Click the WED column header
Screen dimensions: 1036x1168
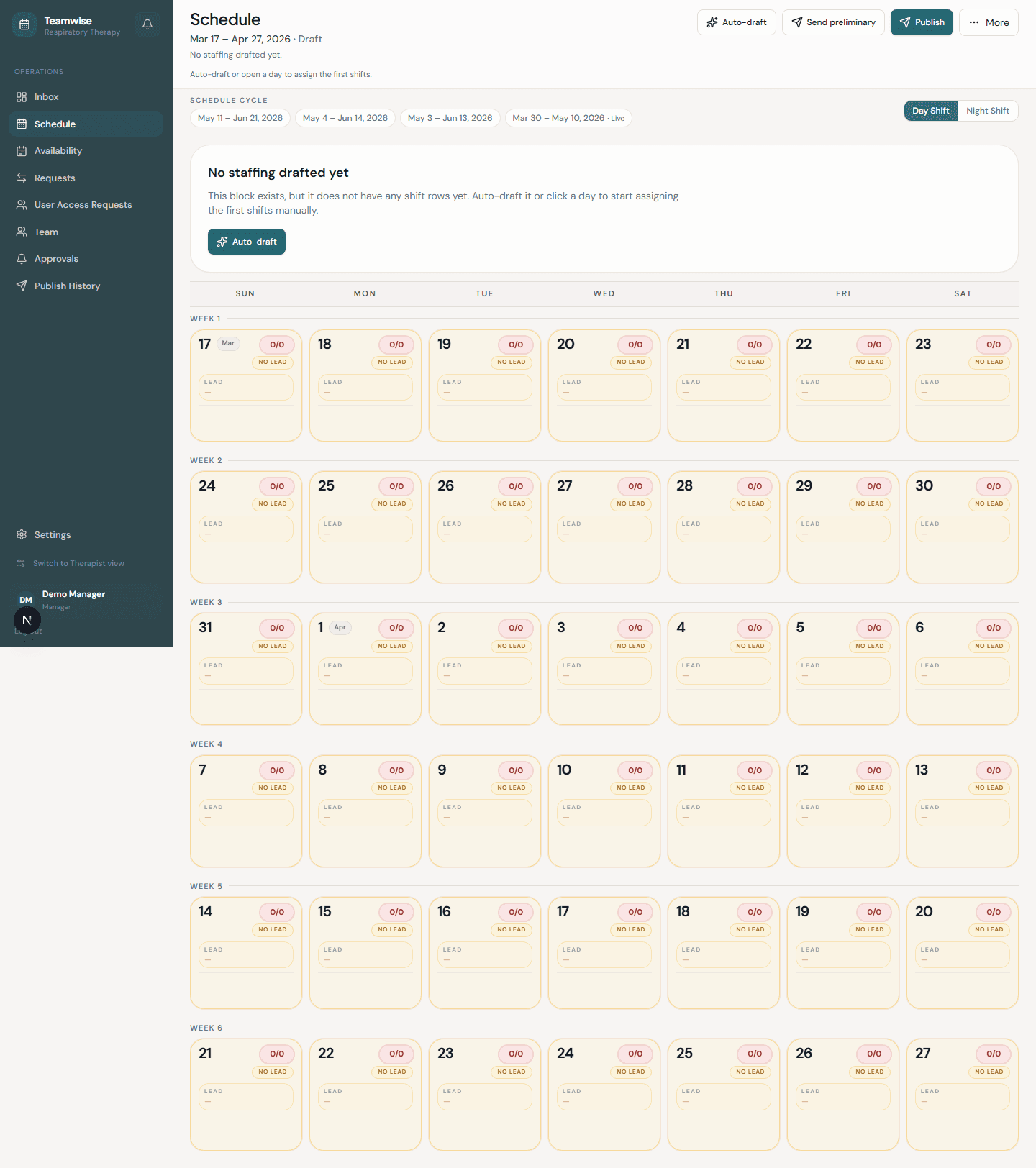pos(604,293)
